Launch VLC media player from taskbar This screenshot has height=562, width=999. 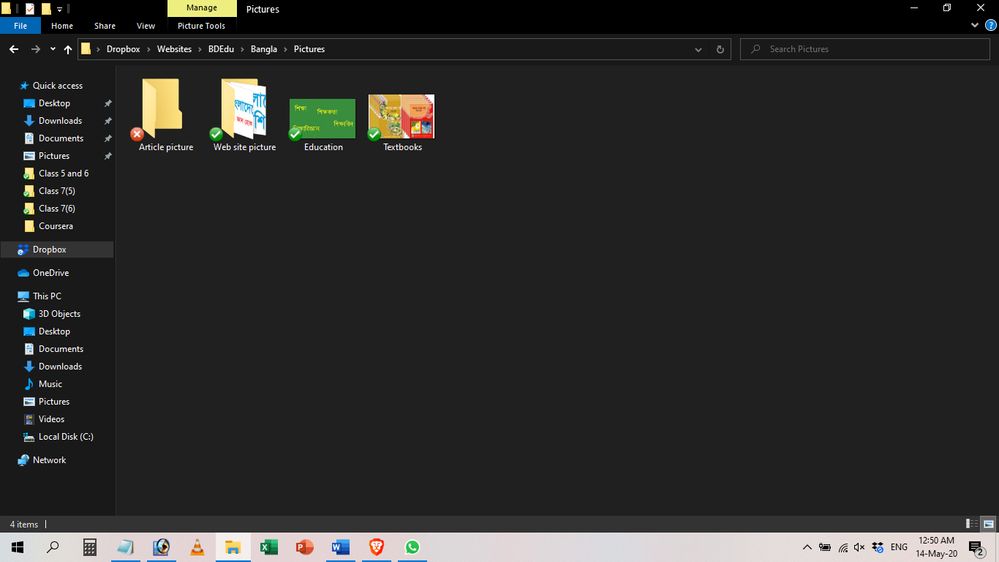(x=197, y=547)
